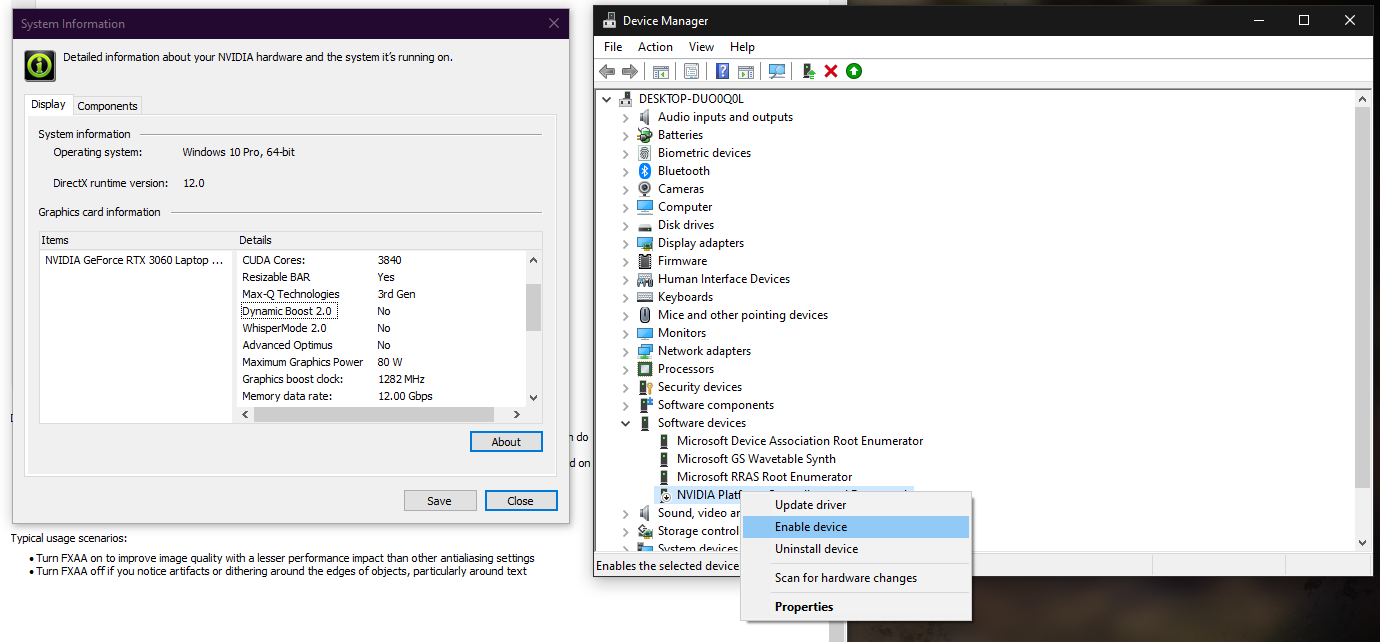Expand the Audio inputs and outputs node
This screenshot has height=642, width=1380.
pos(626,117)
